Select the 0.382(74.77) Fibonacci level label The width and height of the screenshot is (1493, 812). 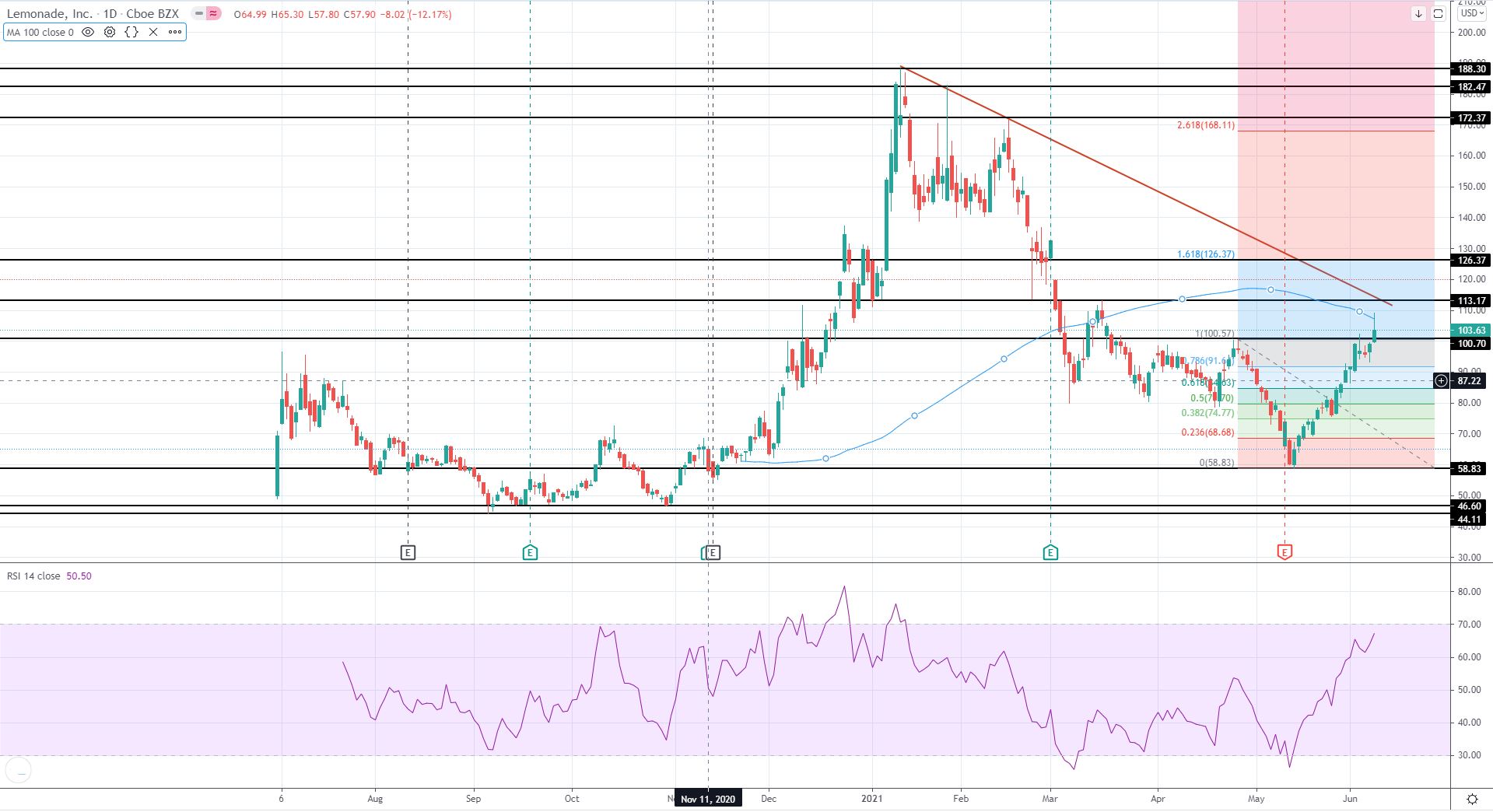coord(1207,413)
